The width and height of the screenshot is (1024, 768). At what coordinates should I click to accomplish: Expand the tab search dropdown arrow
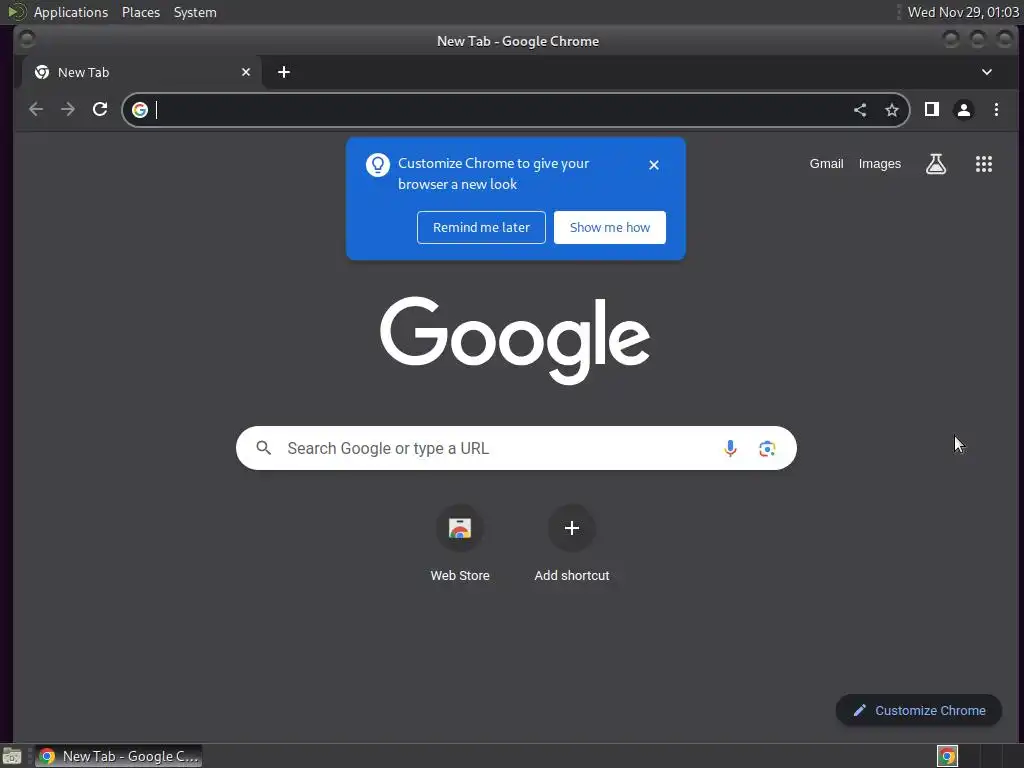pos(987,72)
